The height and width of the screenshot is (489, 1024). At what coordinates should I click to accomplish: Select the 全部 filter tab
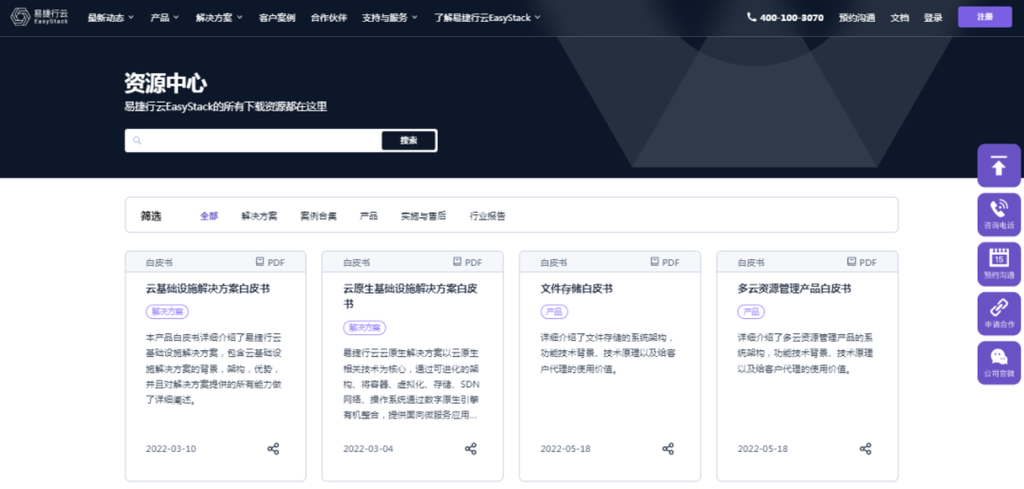pos(209,216)
